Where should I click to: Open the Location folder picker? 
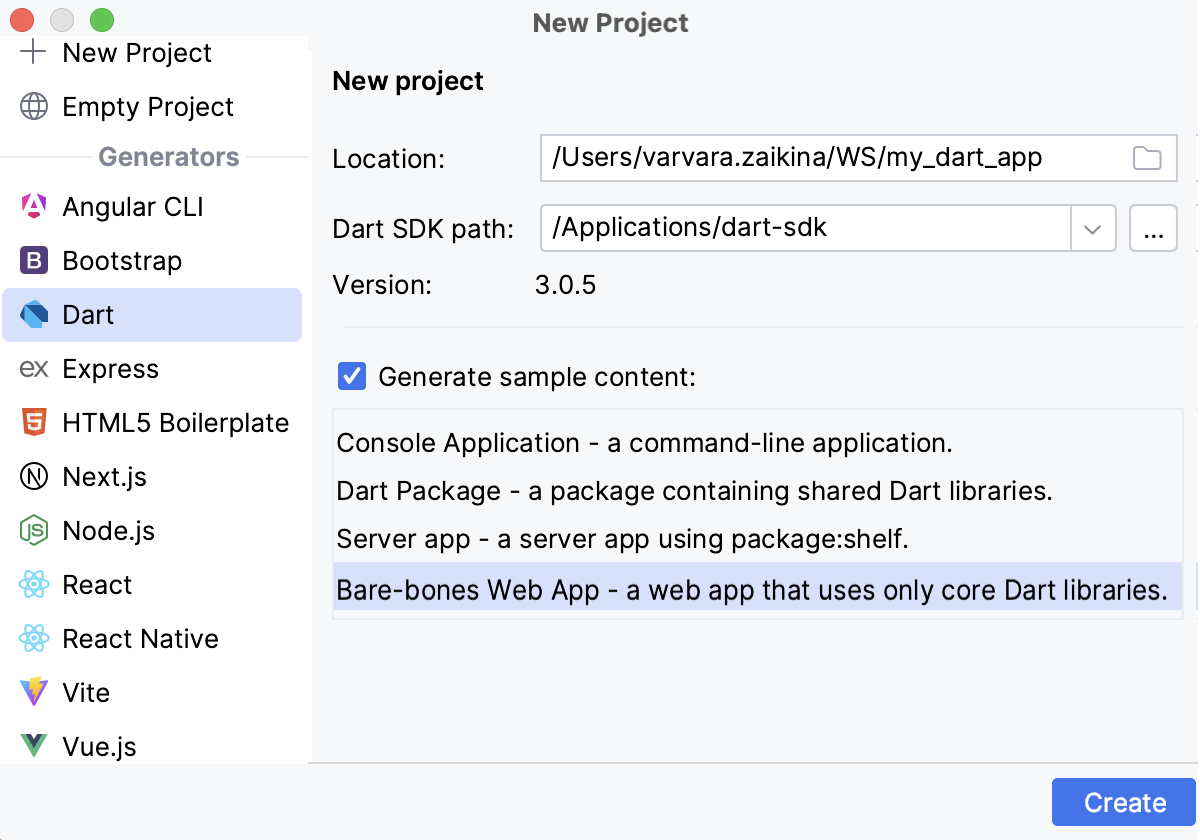(1146, 157)
